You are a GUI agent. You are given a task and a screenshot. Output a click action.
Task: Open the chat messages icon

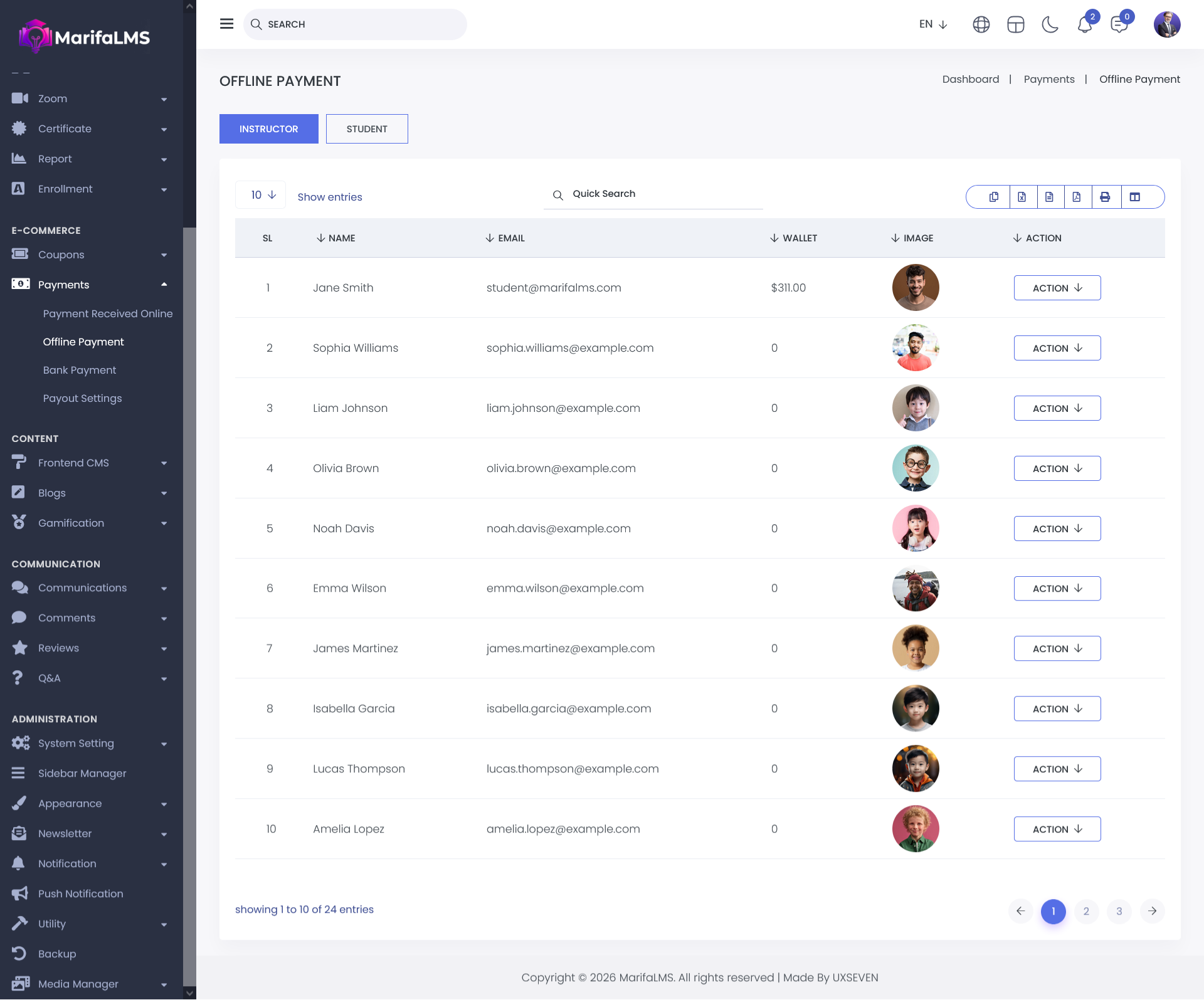tap(1119, 24)
